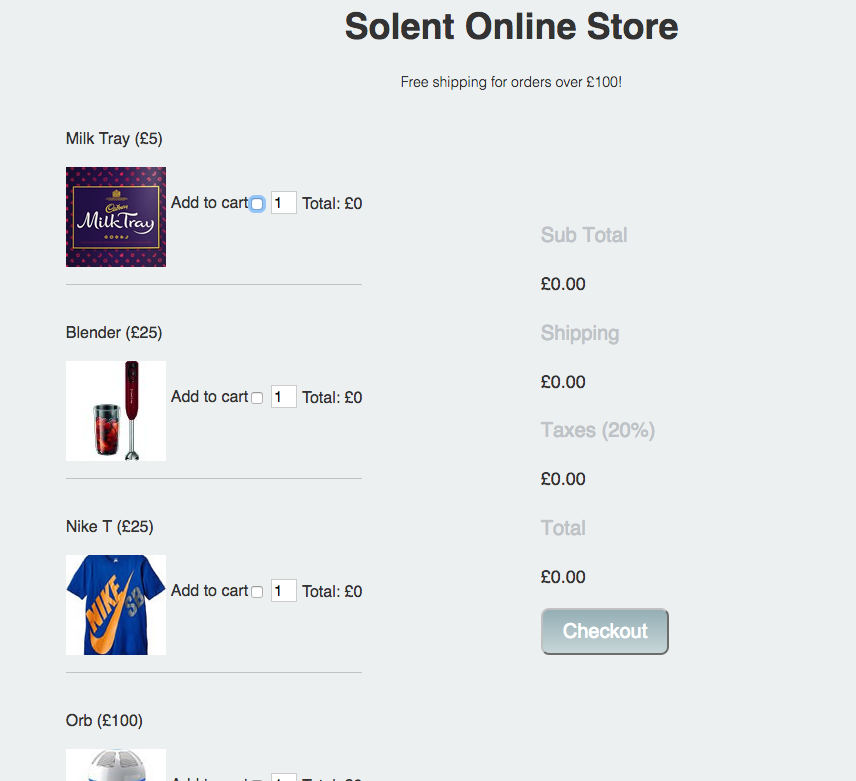The height and width of the screenshot is (781, 856).
Task: Click the Cadbury Milk Tray product image
Action: tap(115, 216)
